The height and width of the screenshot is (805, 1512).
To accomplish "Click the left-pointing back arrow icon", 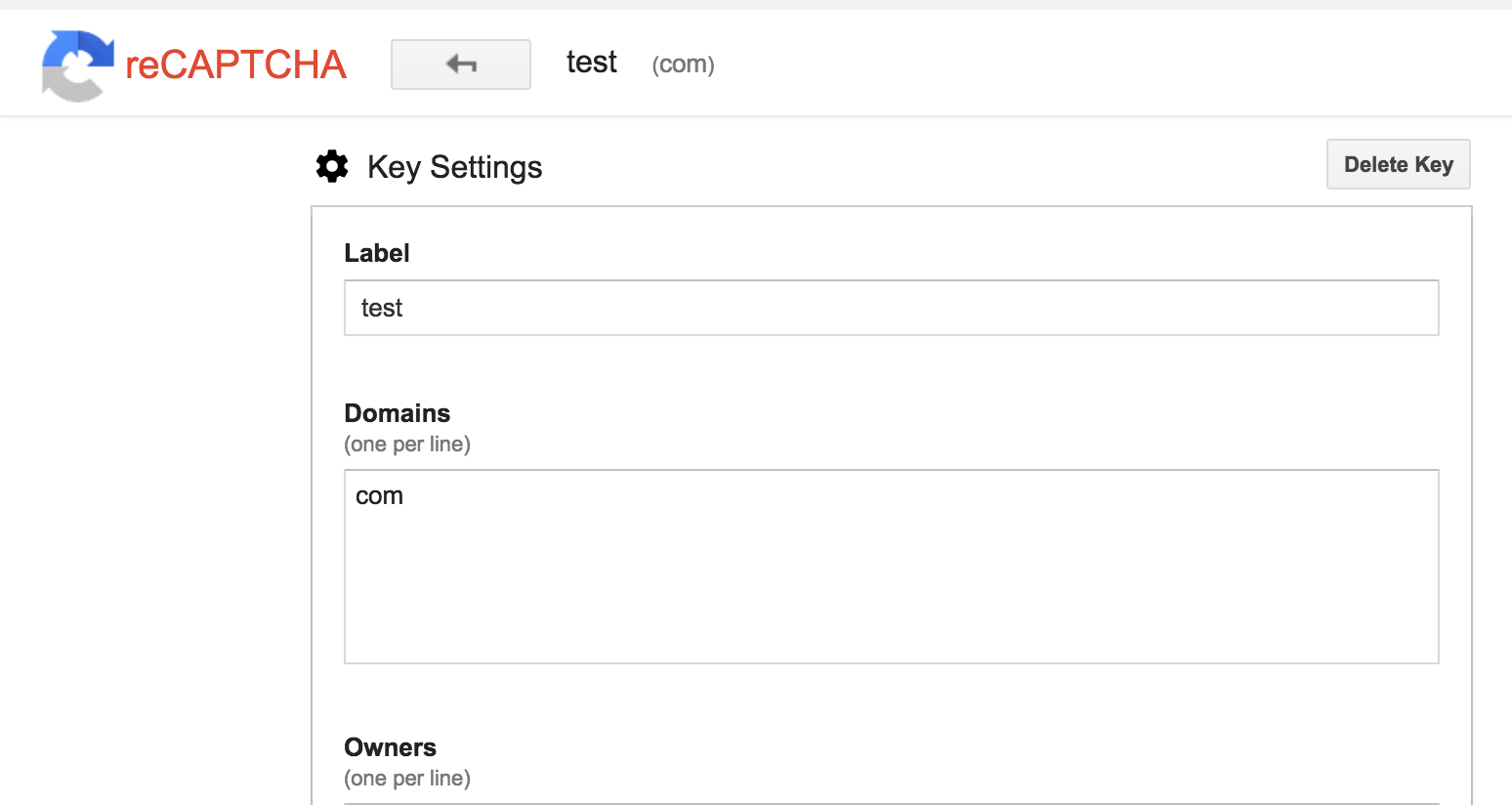I will [x=461, y=64].
